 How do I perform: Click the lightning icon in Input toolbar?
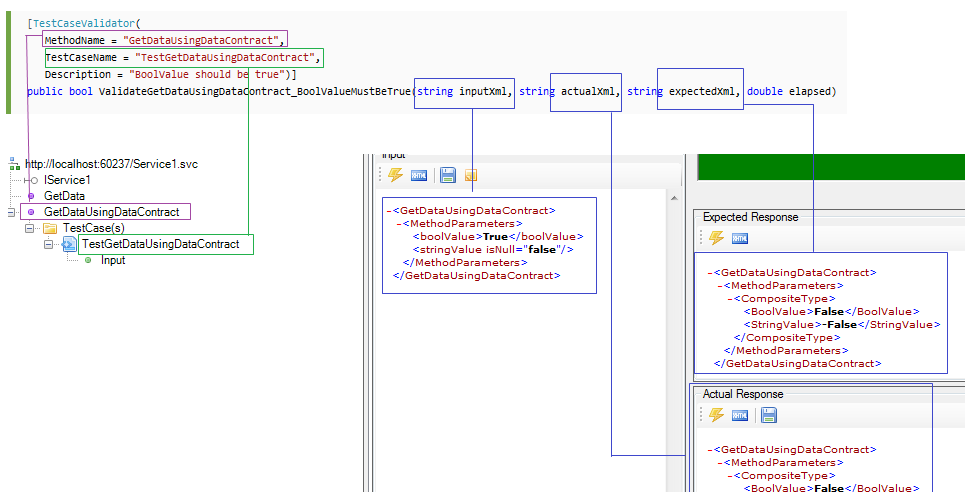tap(395, 175)
